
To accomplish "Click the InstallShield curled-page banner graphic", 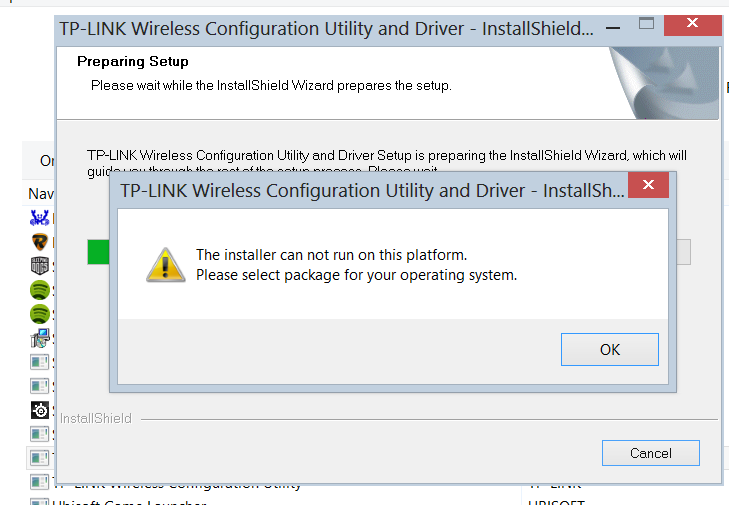I will point(665,83).
